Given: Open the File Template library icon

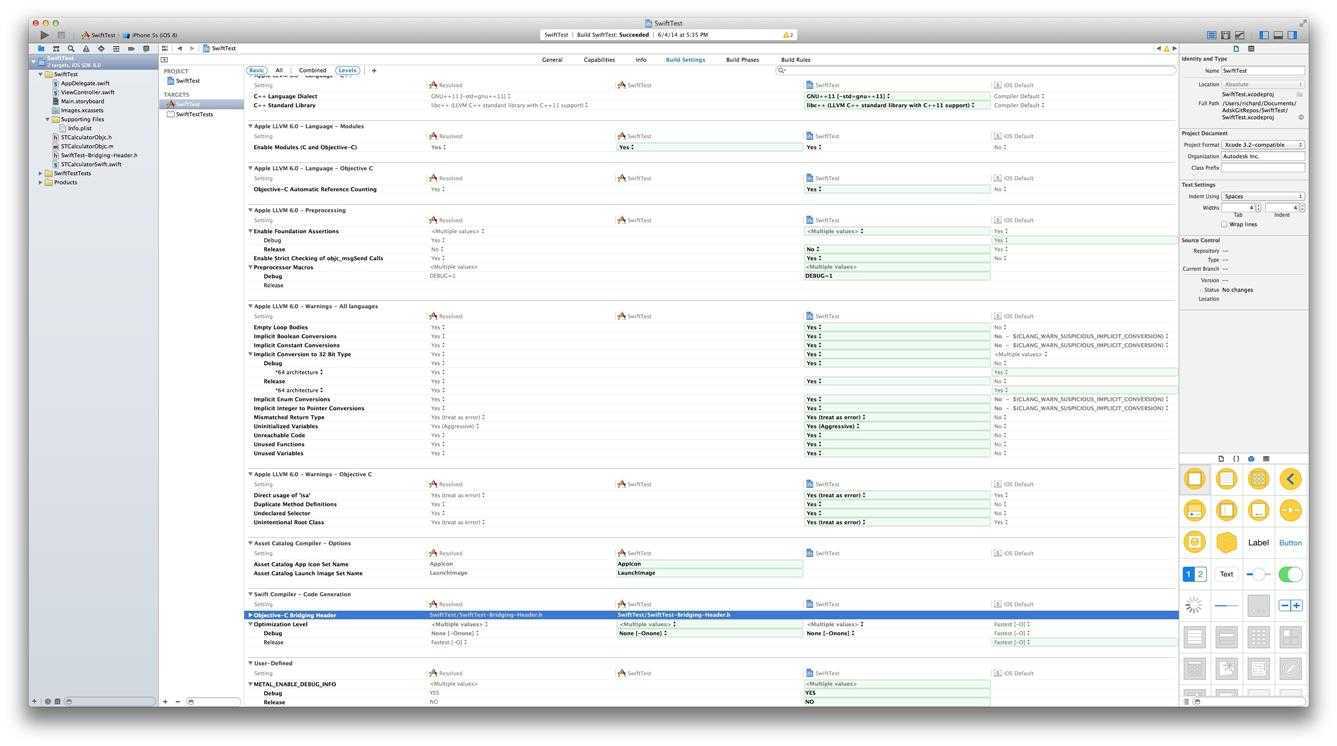Looking at the screenshot, I should click(1221, 458).
